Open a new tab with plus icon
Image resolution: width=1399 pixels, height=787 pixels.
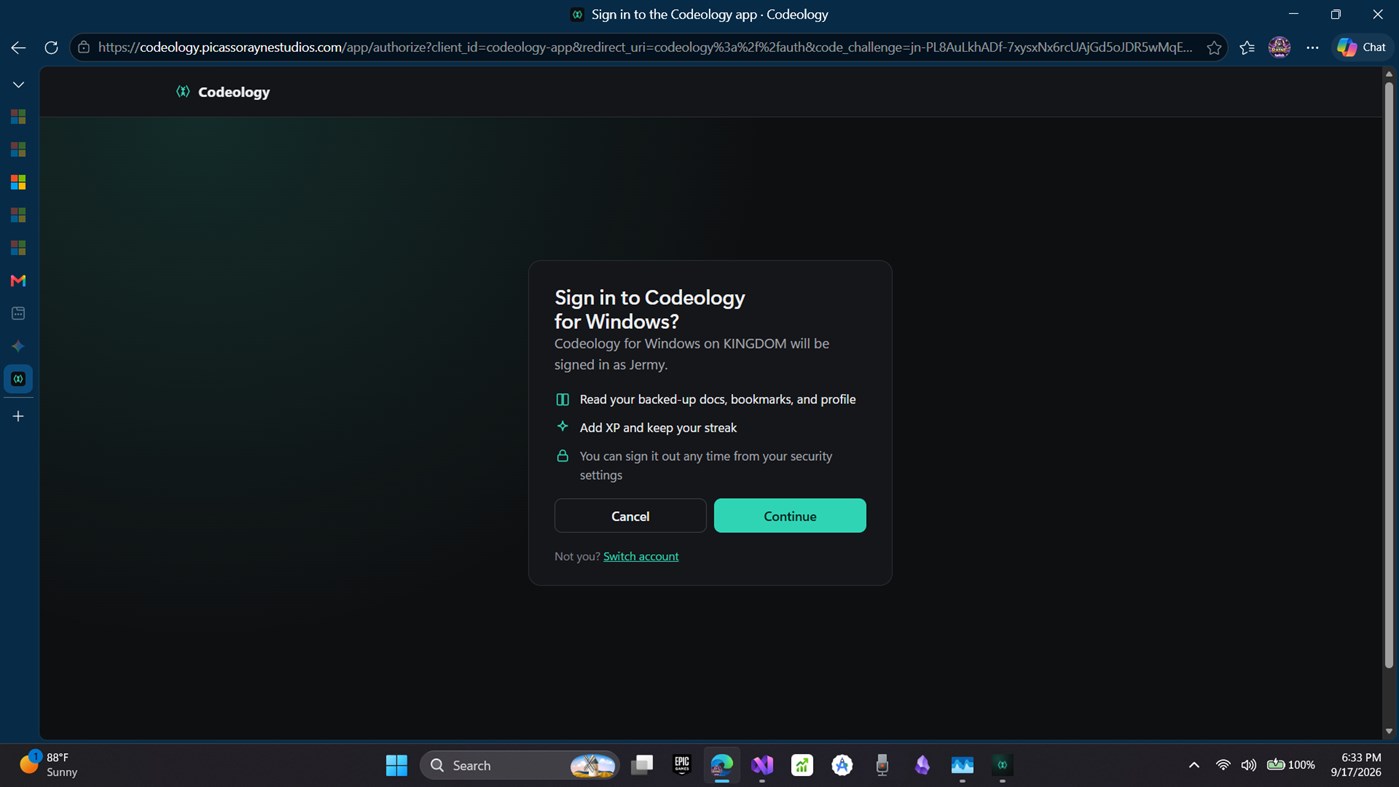point(18,416)
